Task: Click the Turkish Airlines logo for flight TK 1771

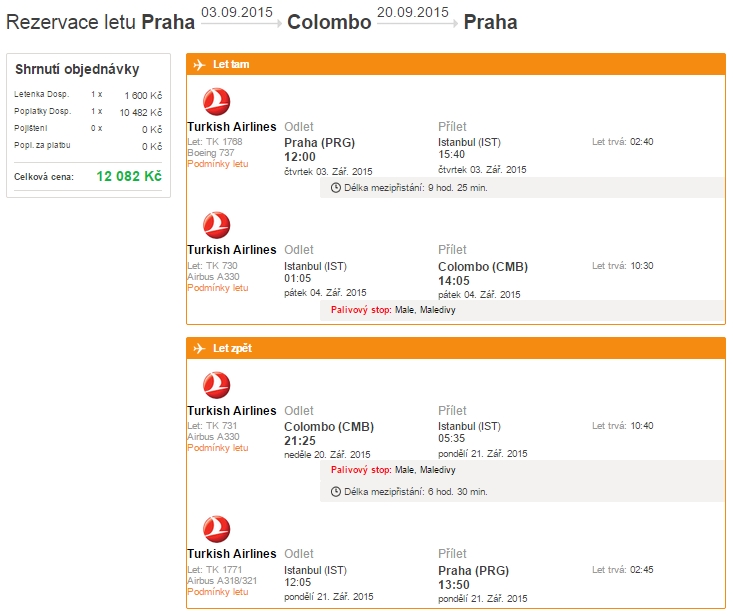Action: [x=216, y=529]
